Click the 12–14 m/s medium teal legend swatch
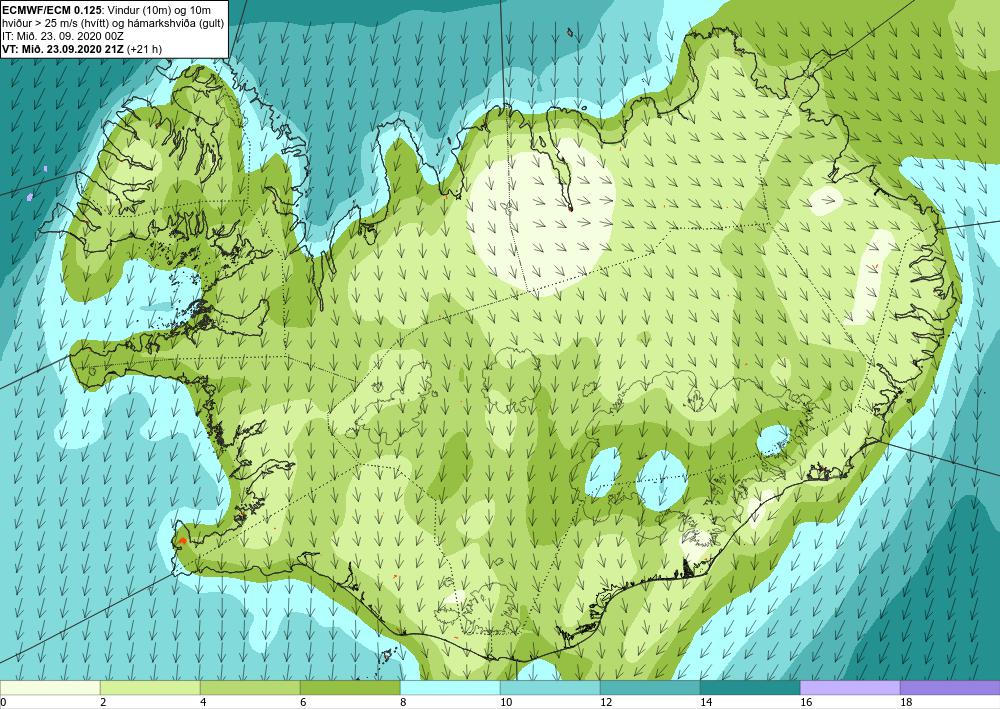This screenshot has height=709, width=1000. tap(650, 687)
